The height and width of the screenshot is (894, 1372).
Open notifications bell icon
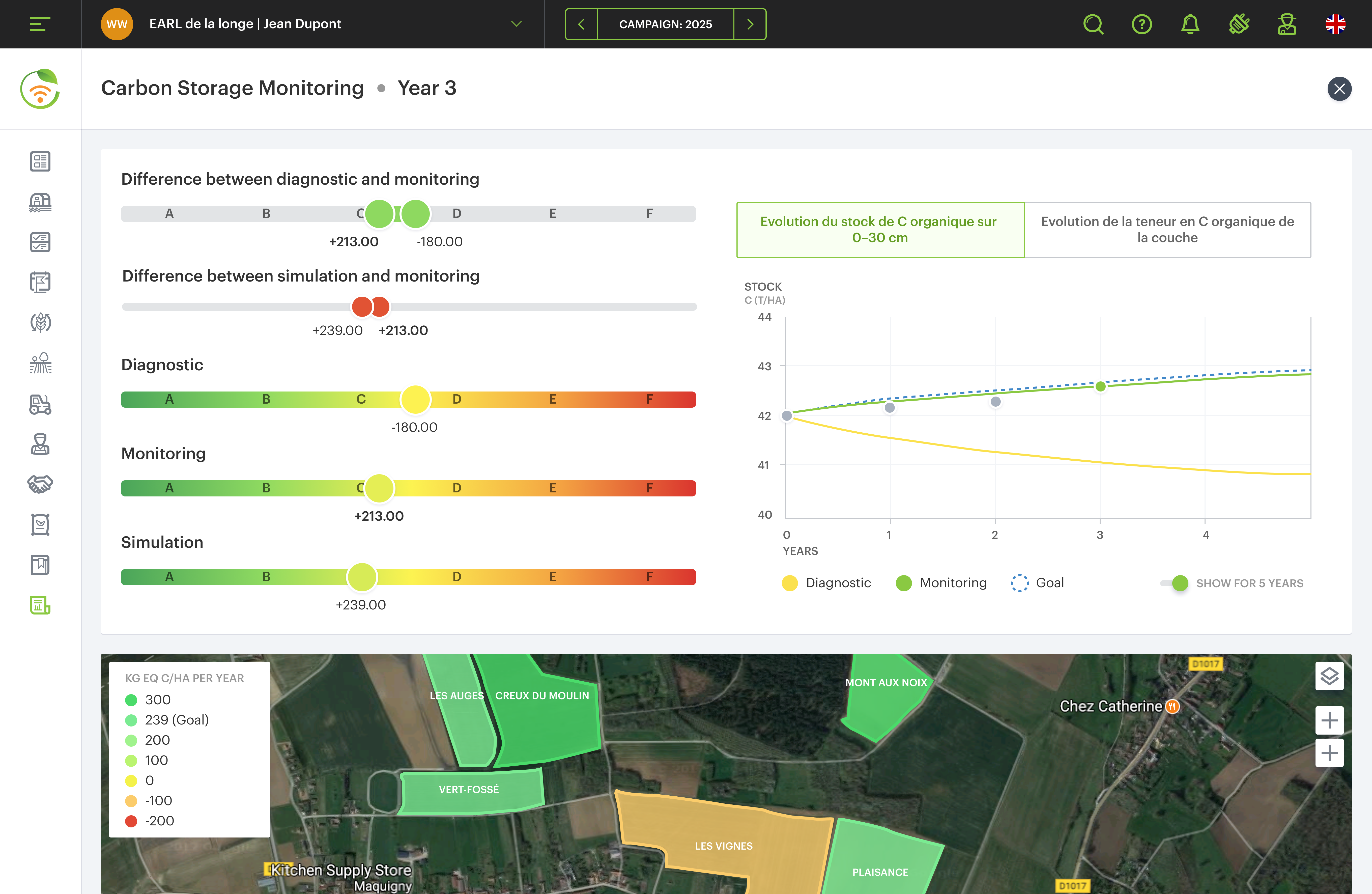tap(1190, 24)
